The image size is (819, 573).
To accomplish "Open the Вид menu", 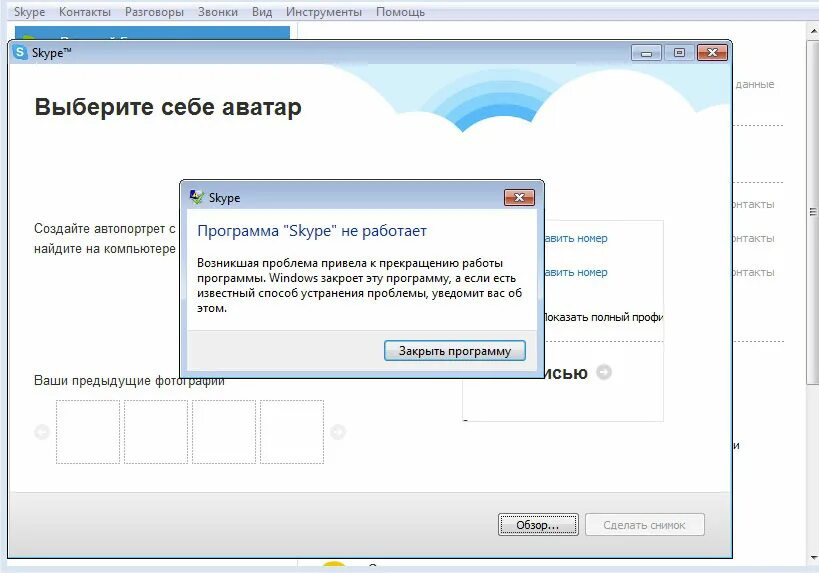I will (x=262, y=12).
